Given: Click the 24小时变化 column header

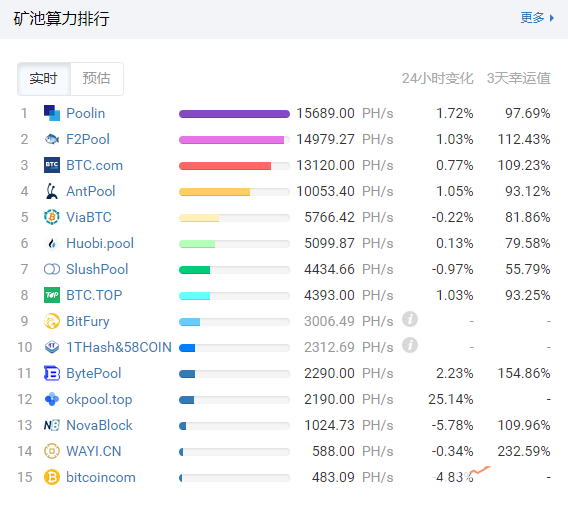Looking at the screenshot, I should pyautogui.click(x=437, y=78).
